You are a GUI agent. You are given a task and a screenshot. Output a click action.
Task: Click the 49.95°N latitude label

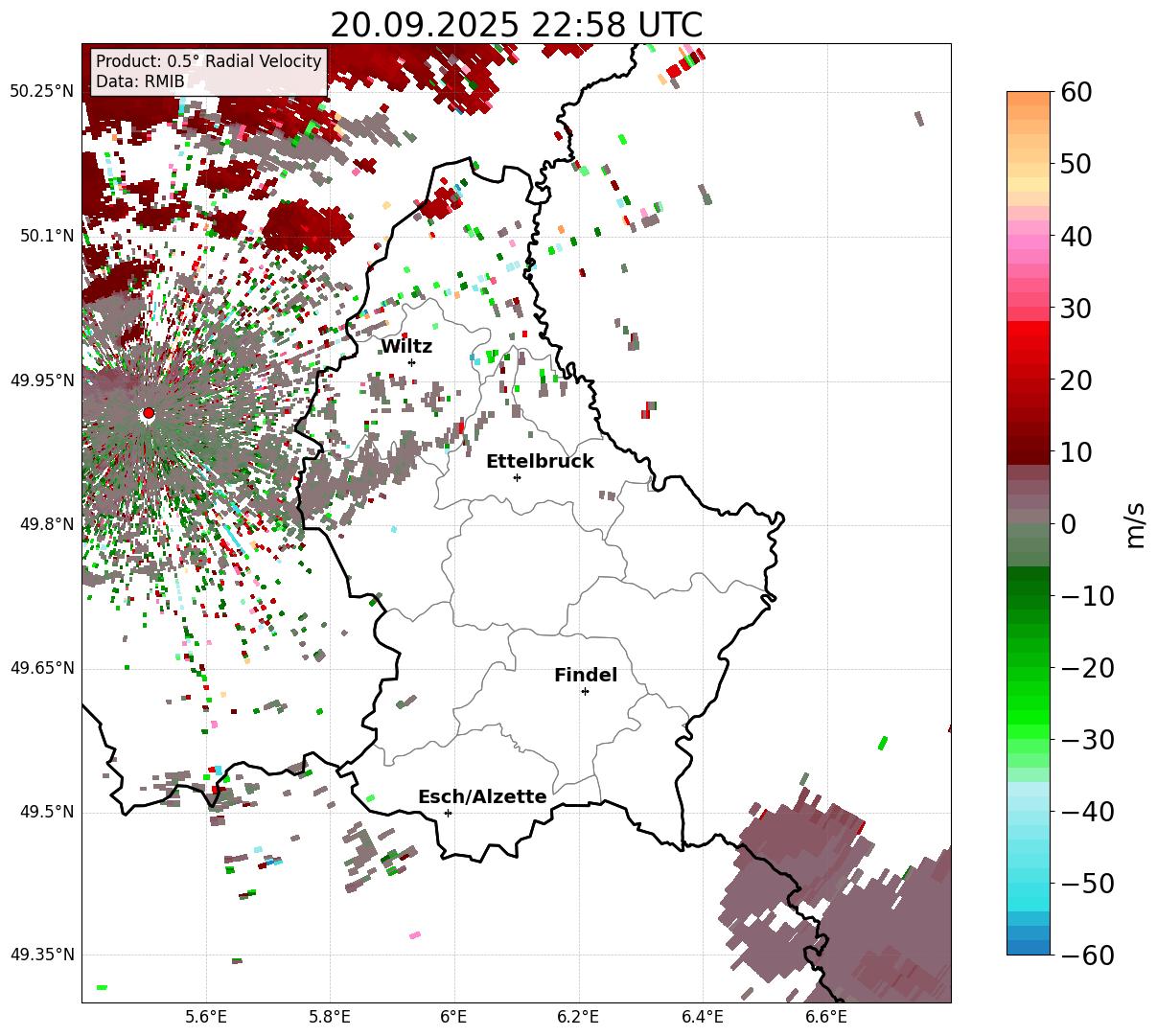pos(41,380)
